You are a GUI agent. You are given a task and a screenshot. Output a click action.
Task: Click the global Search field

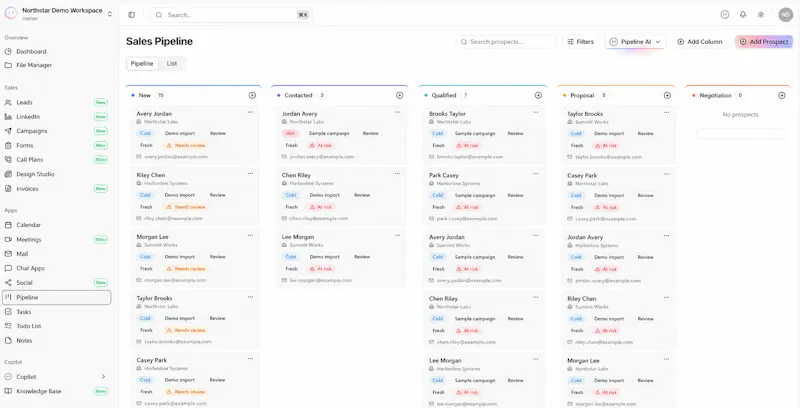(231, 15)
